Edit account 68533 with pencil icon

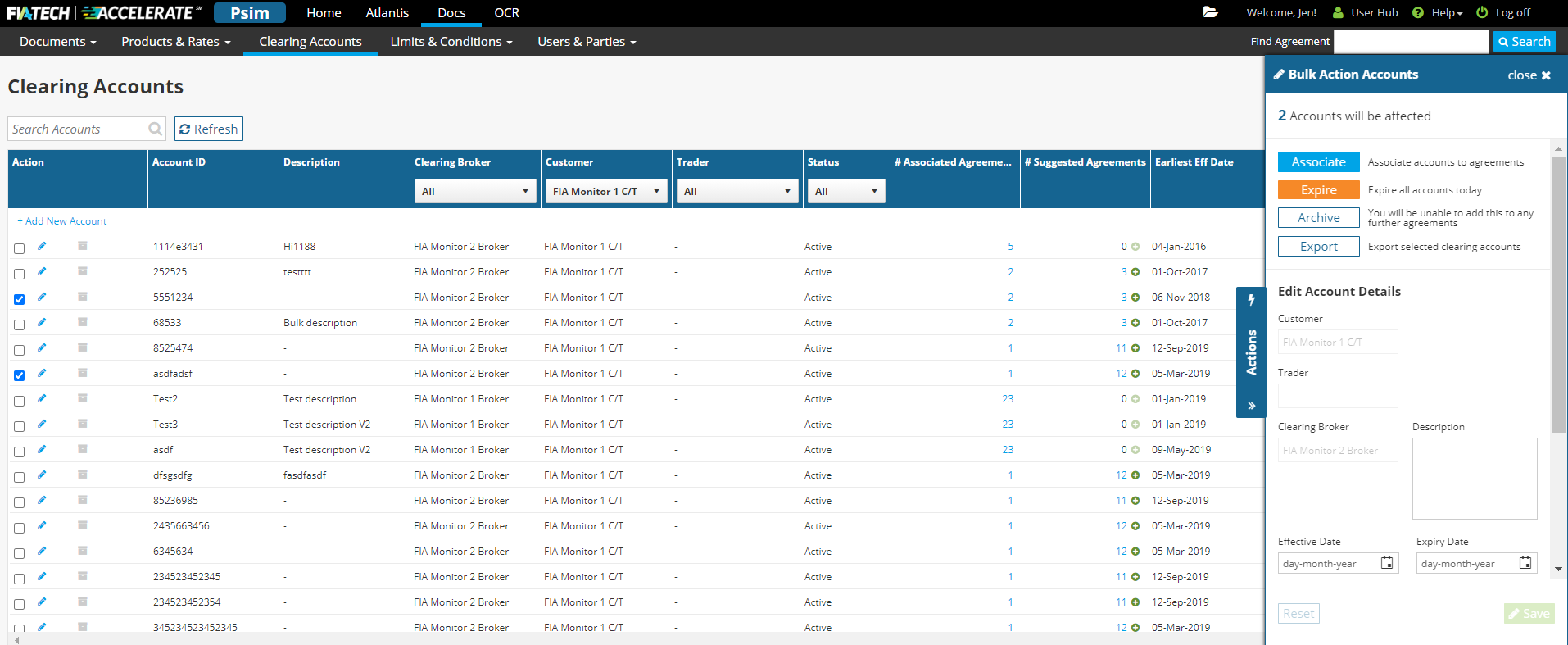click(42, 322)
